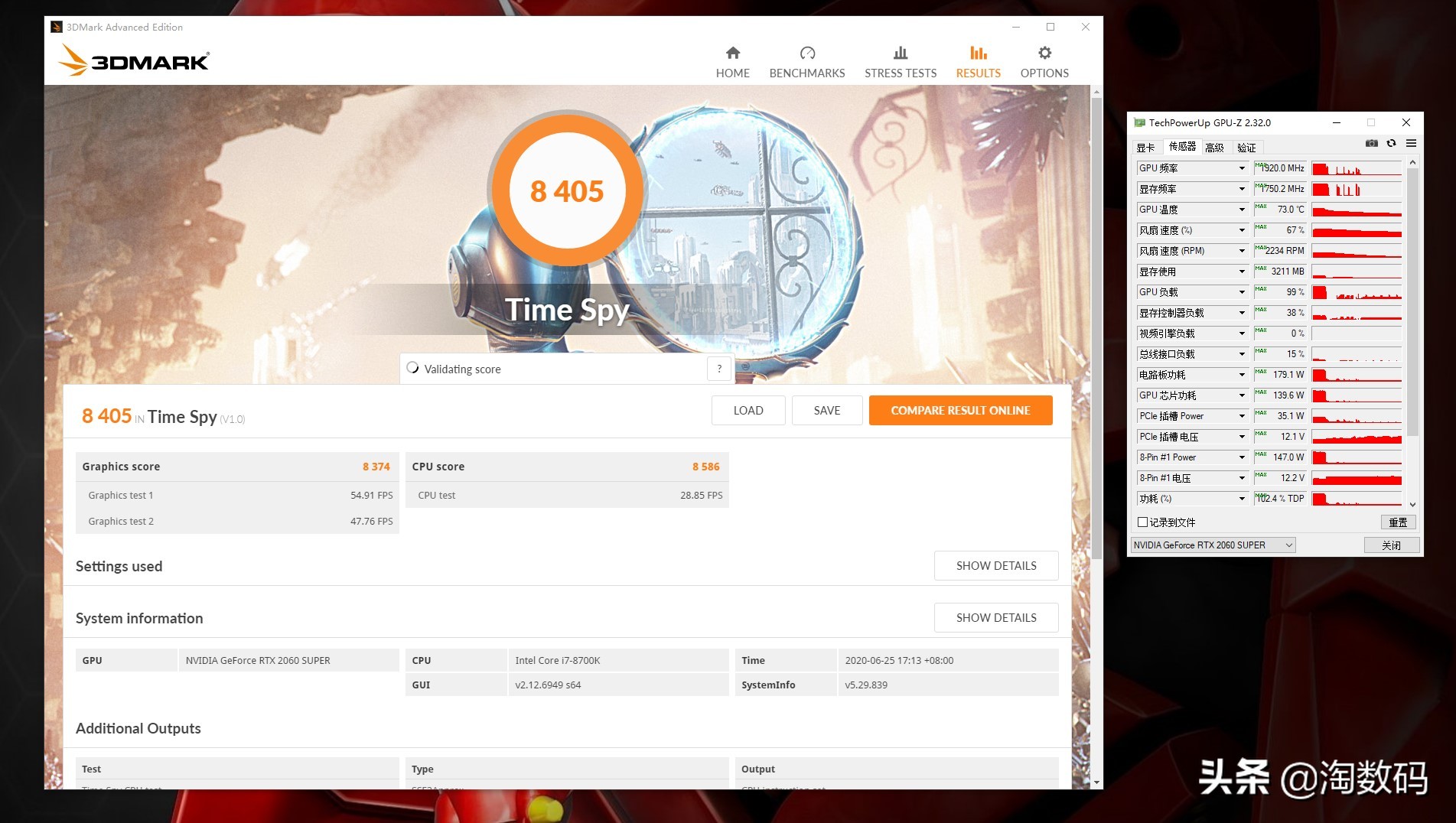Open the 功耗 (%) sensor dropdown
Image resolution: width=1456 pixels, height=823 pixels.
point(1242,499)
